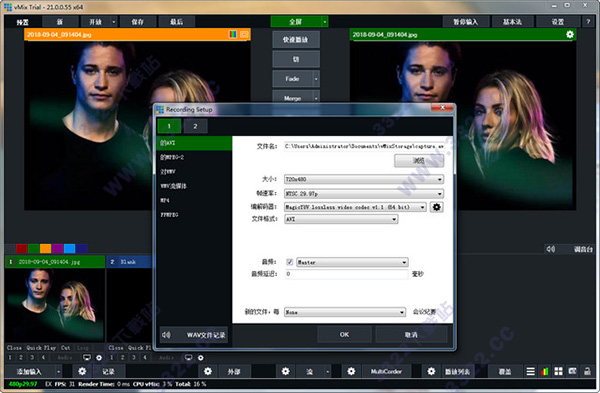
Task: Open gear settings next to 外部 button
Action: pos(208,371)
